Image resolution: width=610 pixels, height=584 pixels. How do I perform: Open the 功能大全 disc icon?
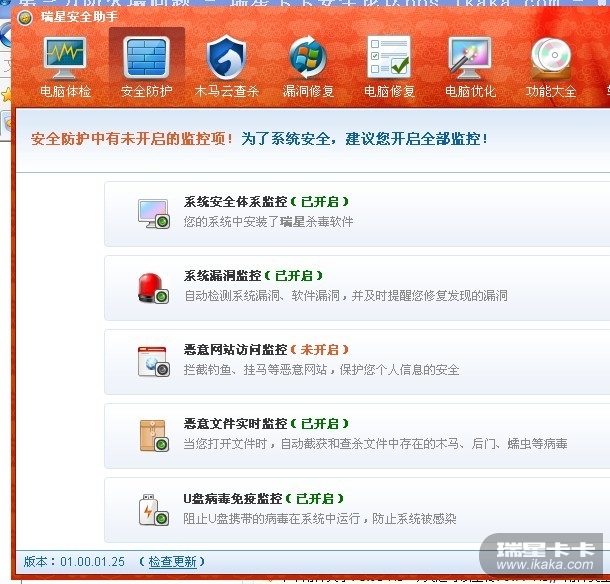551,58
